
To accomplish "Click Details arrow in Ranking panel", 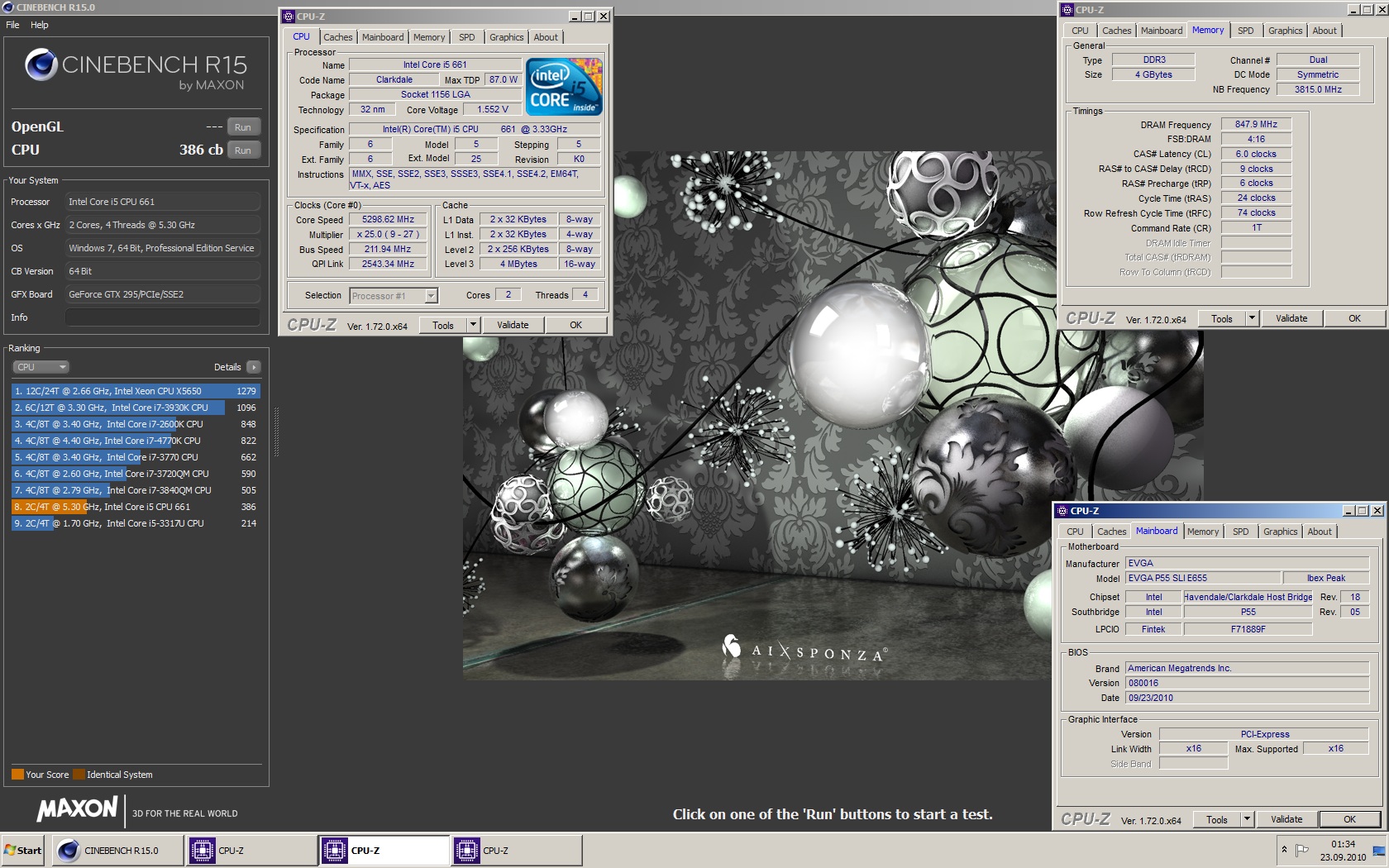I will click(253, 367).
